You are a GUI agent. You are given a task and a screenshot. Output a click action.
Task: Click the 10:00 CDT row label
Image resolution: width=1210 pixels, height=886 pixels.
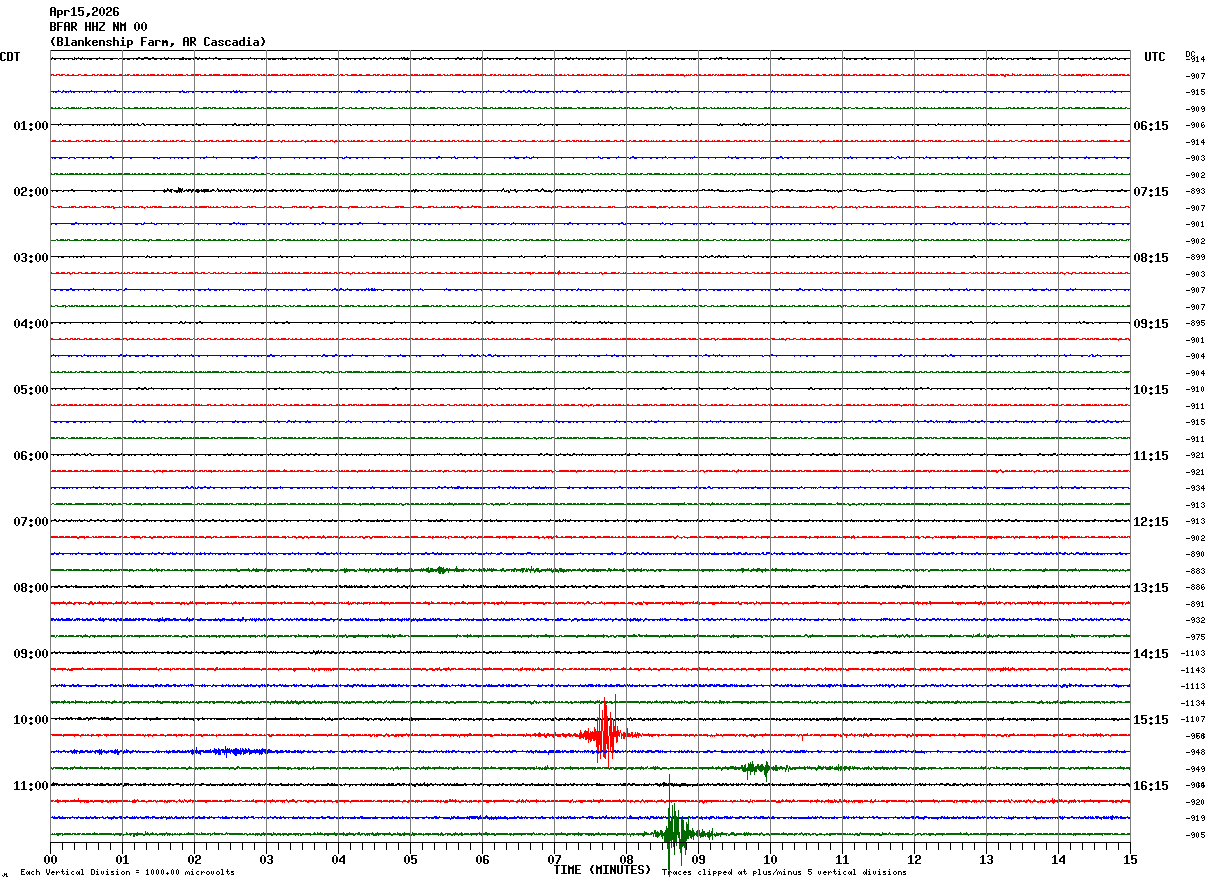30,720
